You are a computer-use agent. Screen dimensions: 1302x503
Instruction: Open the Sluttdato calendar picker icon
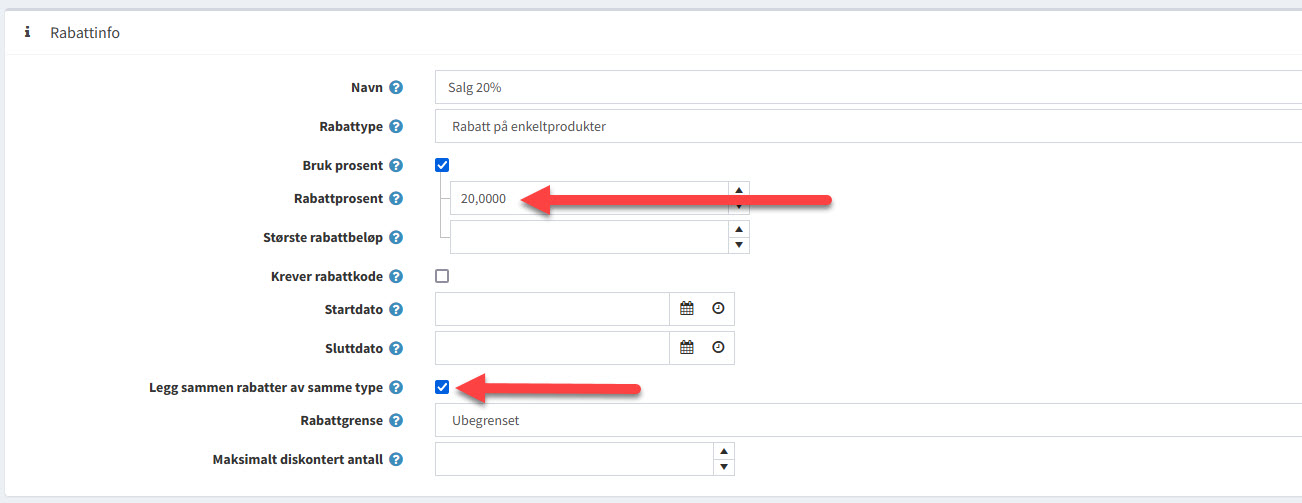tap(686, 348)
